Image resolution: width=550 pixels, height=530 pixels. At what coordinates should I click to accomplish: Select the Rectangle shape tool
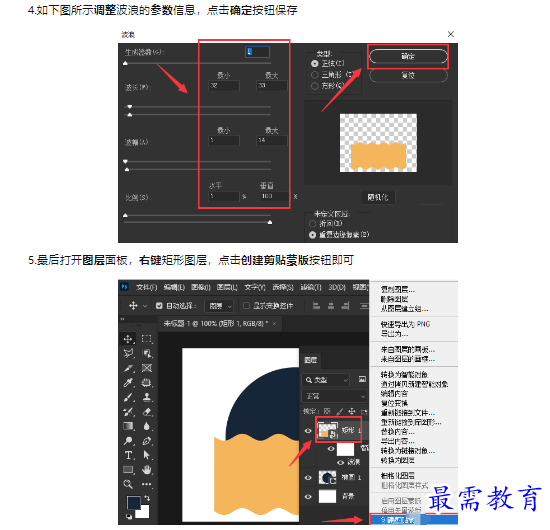coord(128,470)
